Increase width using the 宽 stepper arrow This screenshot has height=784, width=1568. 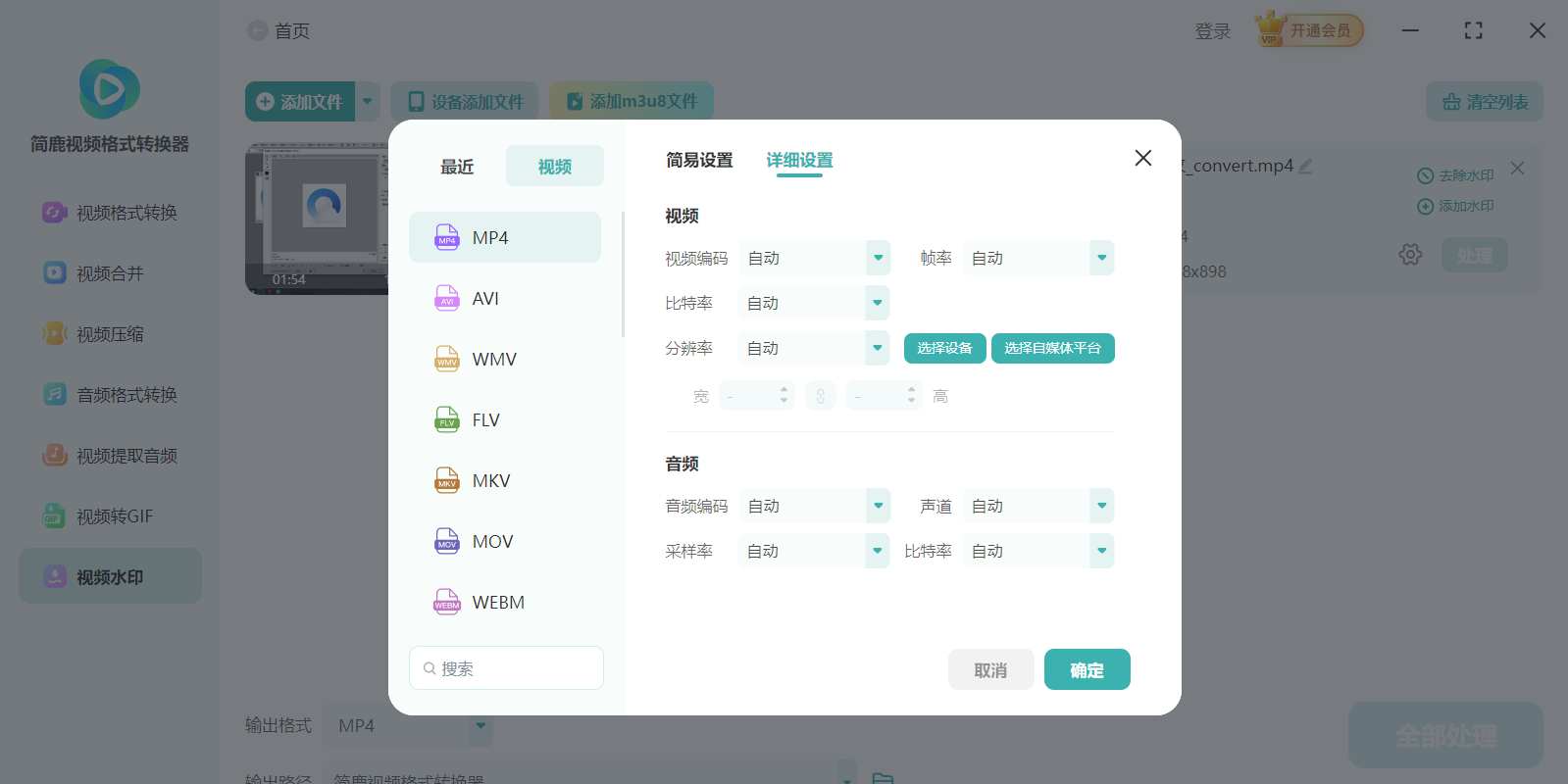[x=784, y=390]
